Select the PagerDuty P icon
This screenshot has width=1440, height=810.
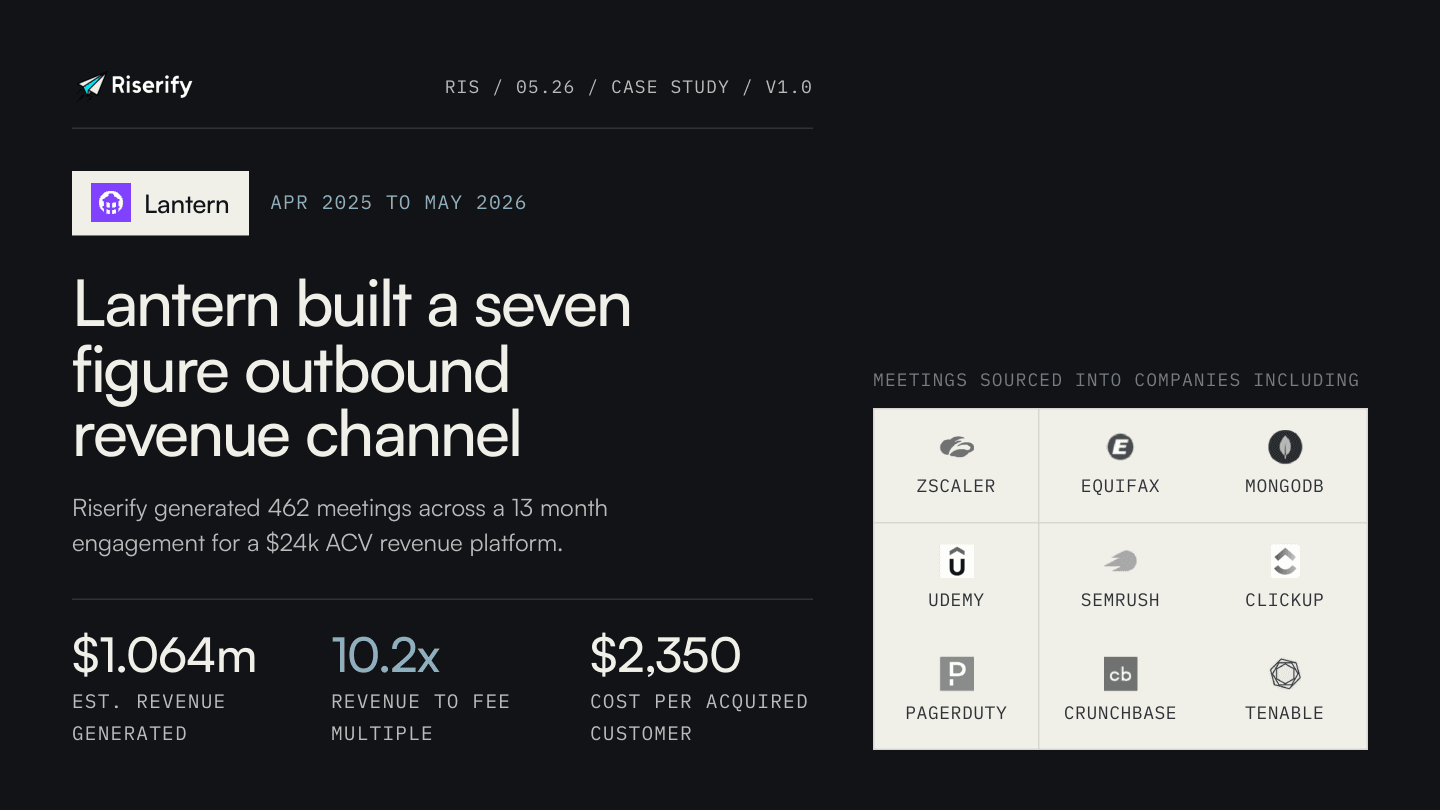coord(956,674)
